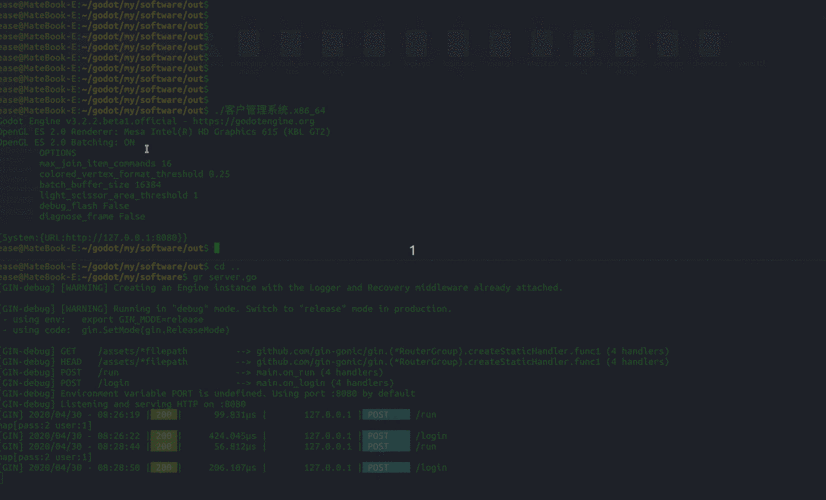
Task: Click the cd .. command in the lower pane
Action: pos(227,267)
